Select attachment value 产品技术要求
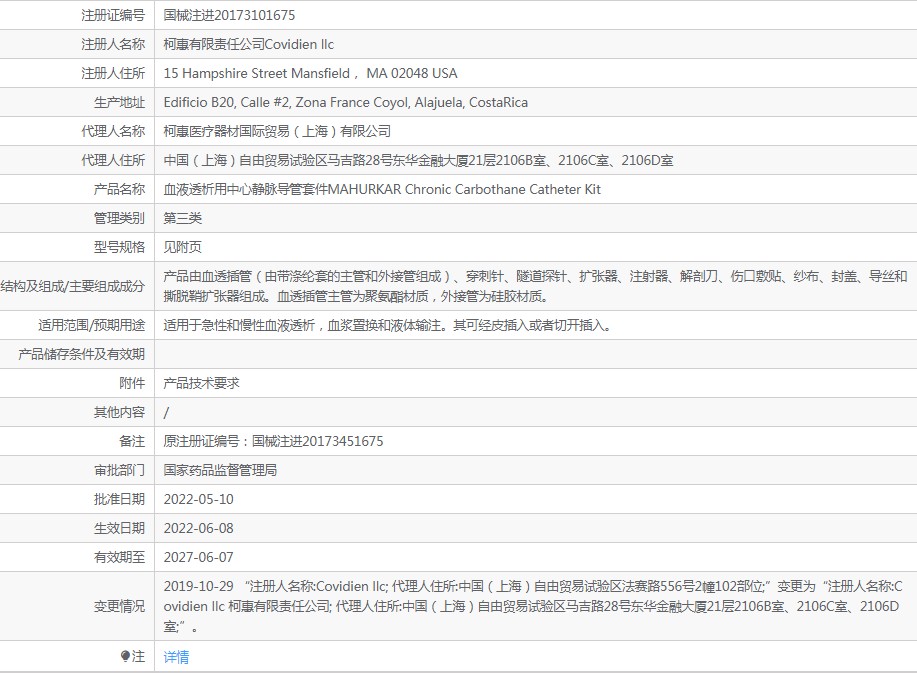Screen dimensions: 917x673 (x=201, y=384)
